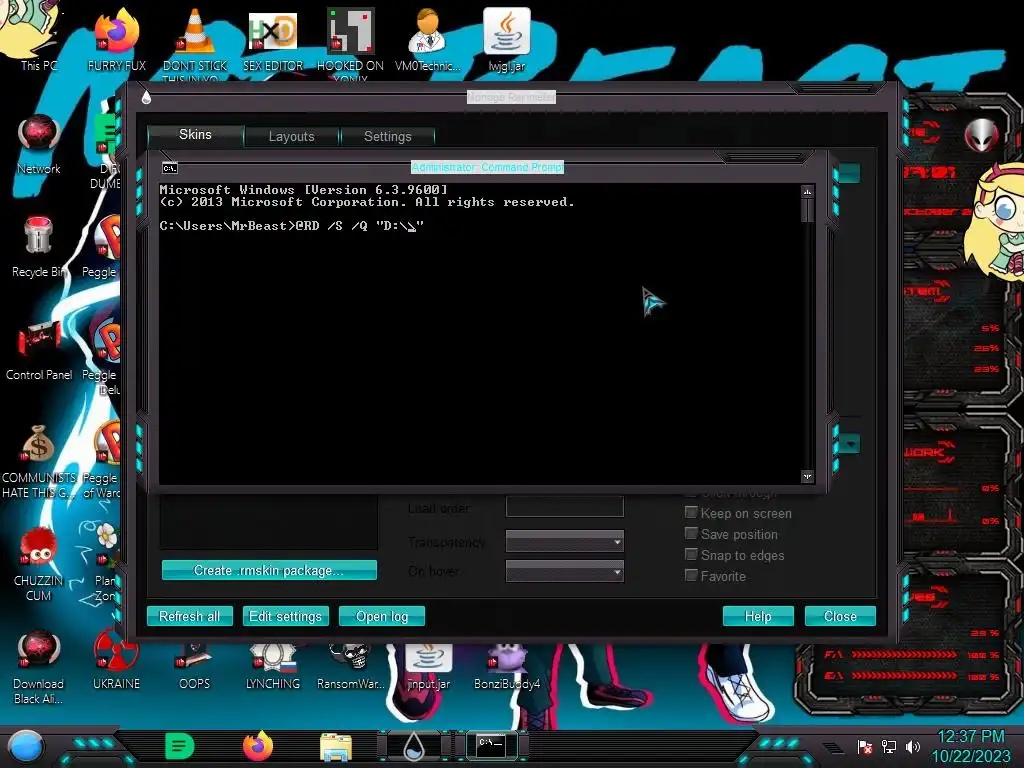Viewport: 1024px width, 768px height.
Task: Launch Firefox from the taskbar
Action: (258, 746)
